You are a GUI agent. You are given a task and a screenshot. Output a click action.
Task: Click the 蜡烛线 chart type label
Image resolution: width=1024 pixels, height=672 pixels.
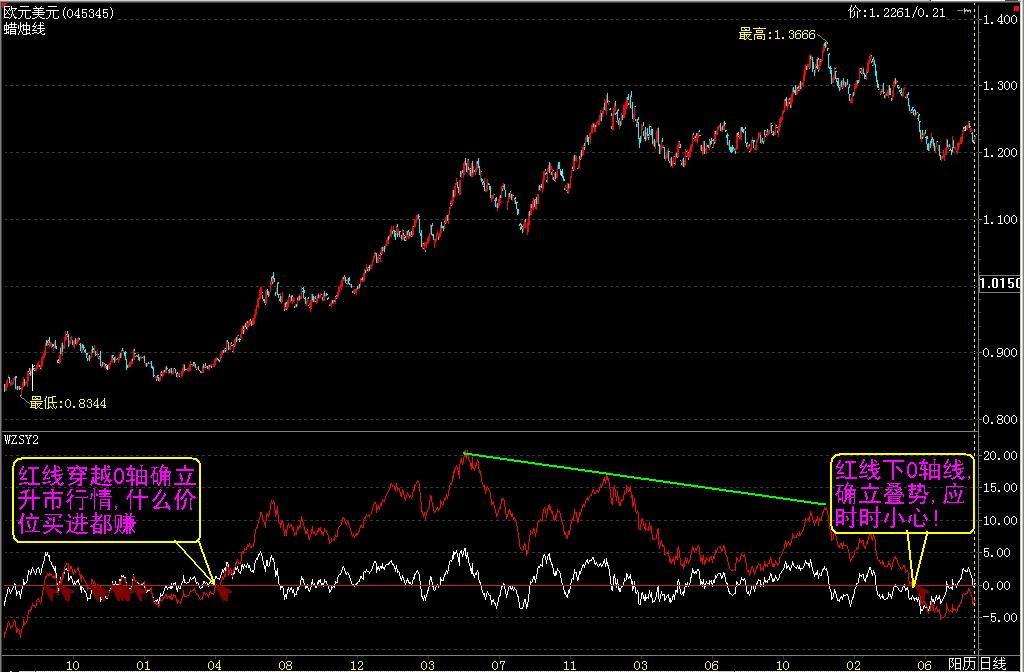24,29
